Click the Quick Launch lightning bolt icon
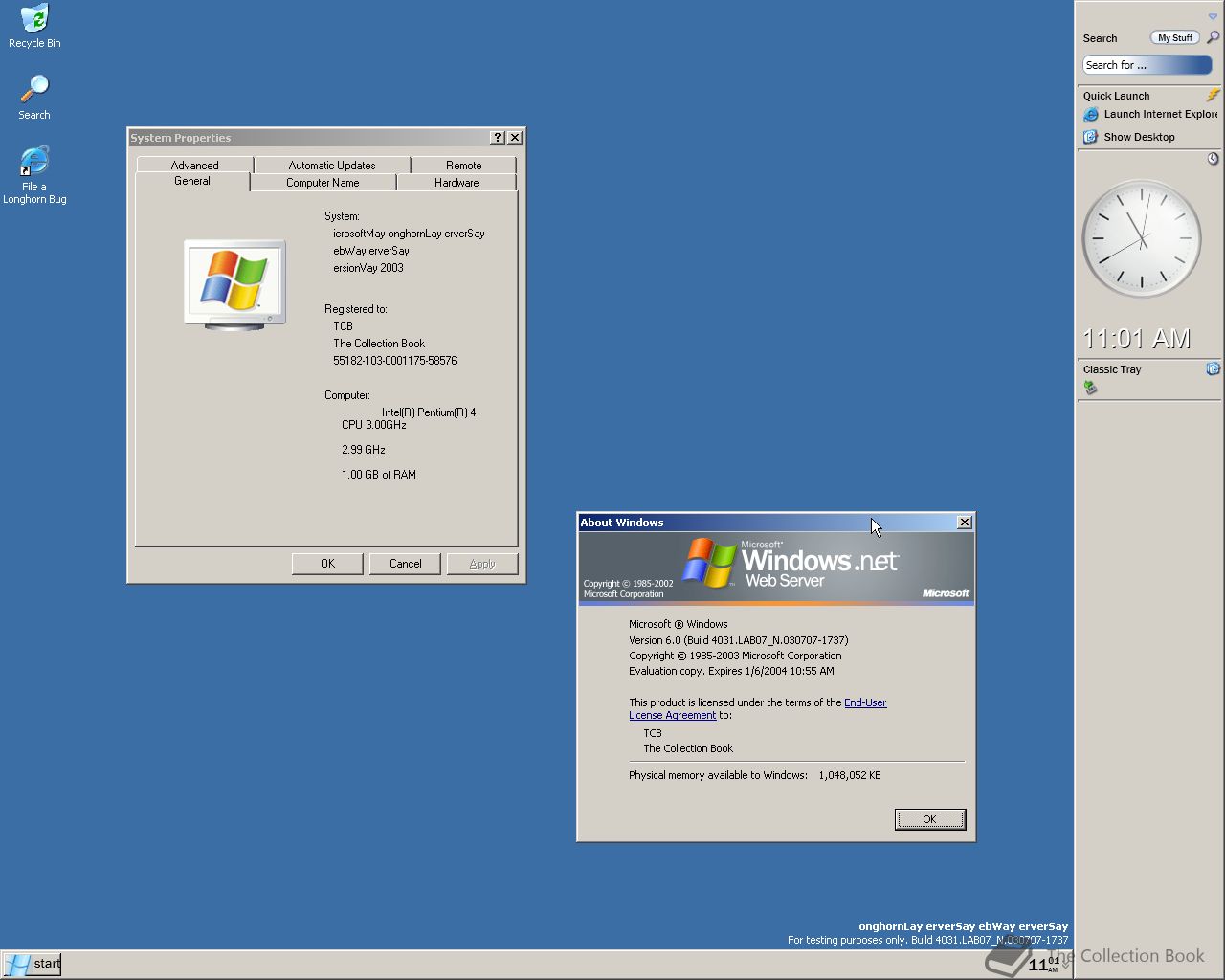 (x=1213, y=95)
